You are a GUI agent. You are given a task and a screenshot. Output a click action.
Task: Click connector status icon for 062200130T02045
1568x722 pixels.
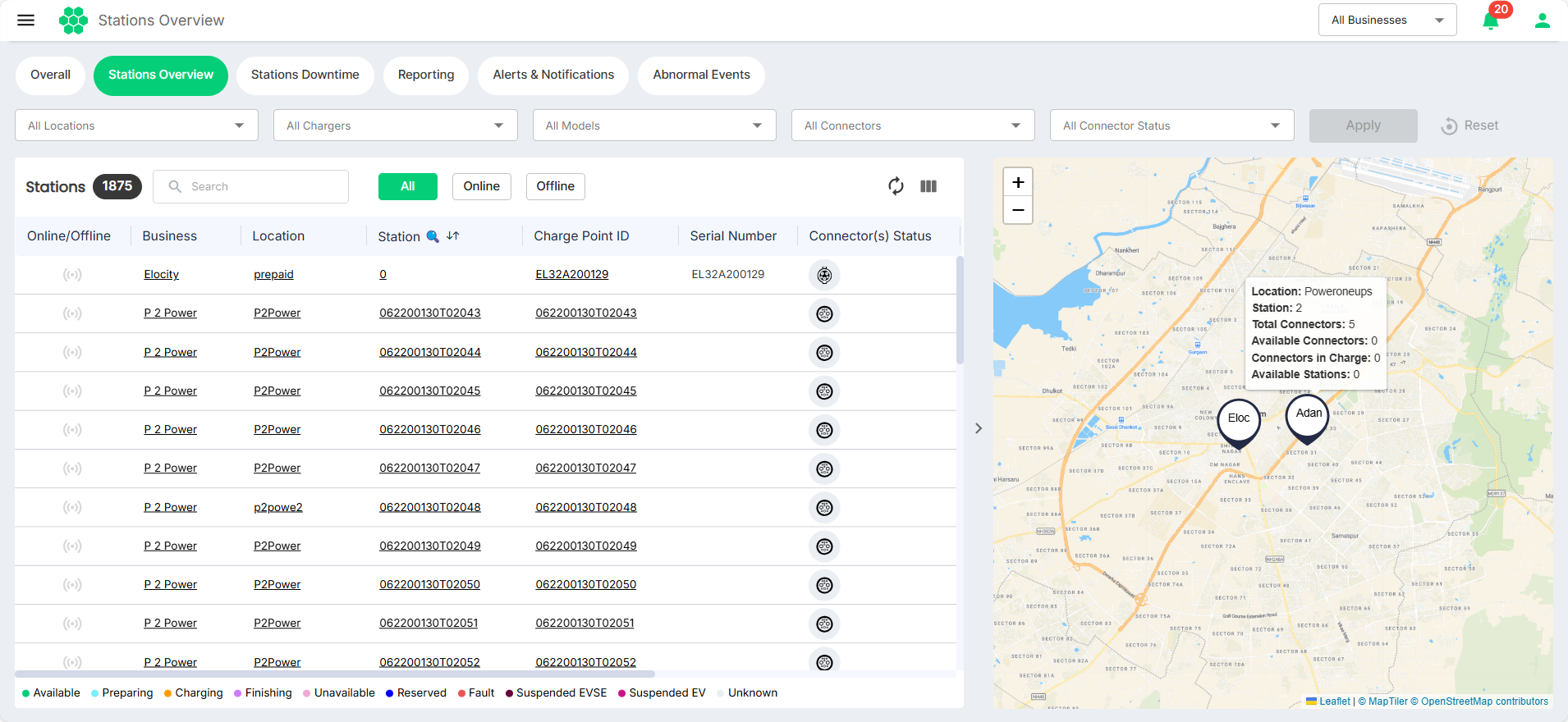pos(824,391)
